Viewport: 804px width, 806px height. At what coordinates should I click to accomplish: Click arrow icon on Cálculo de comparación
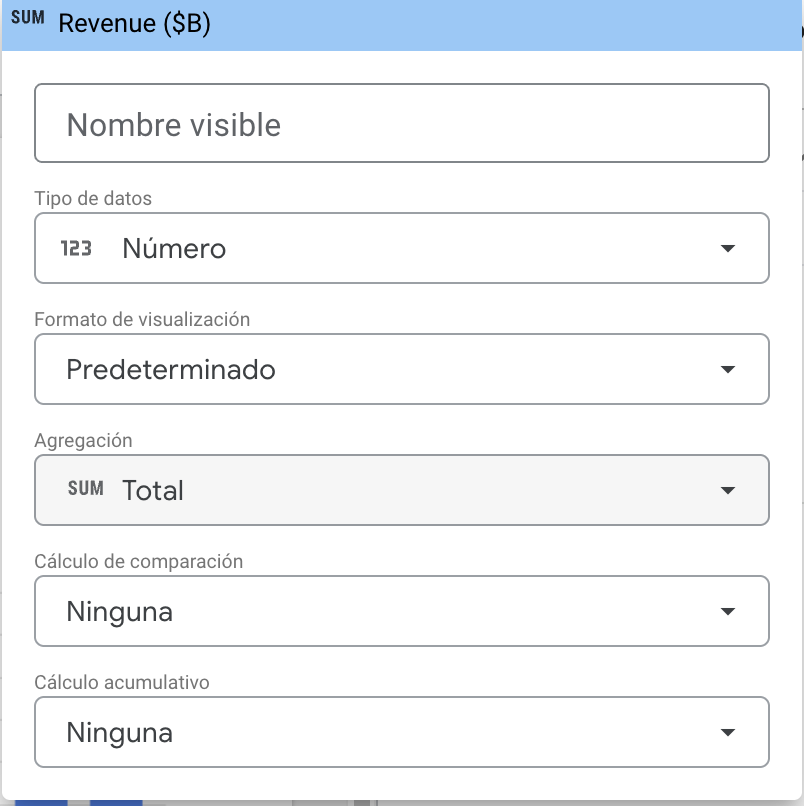click(728, 611)
